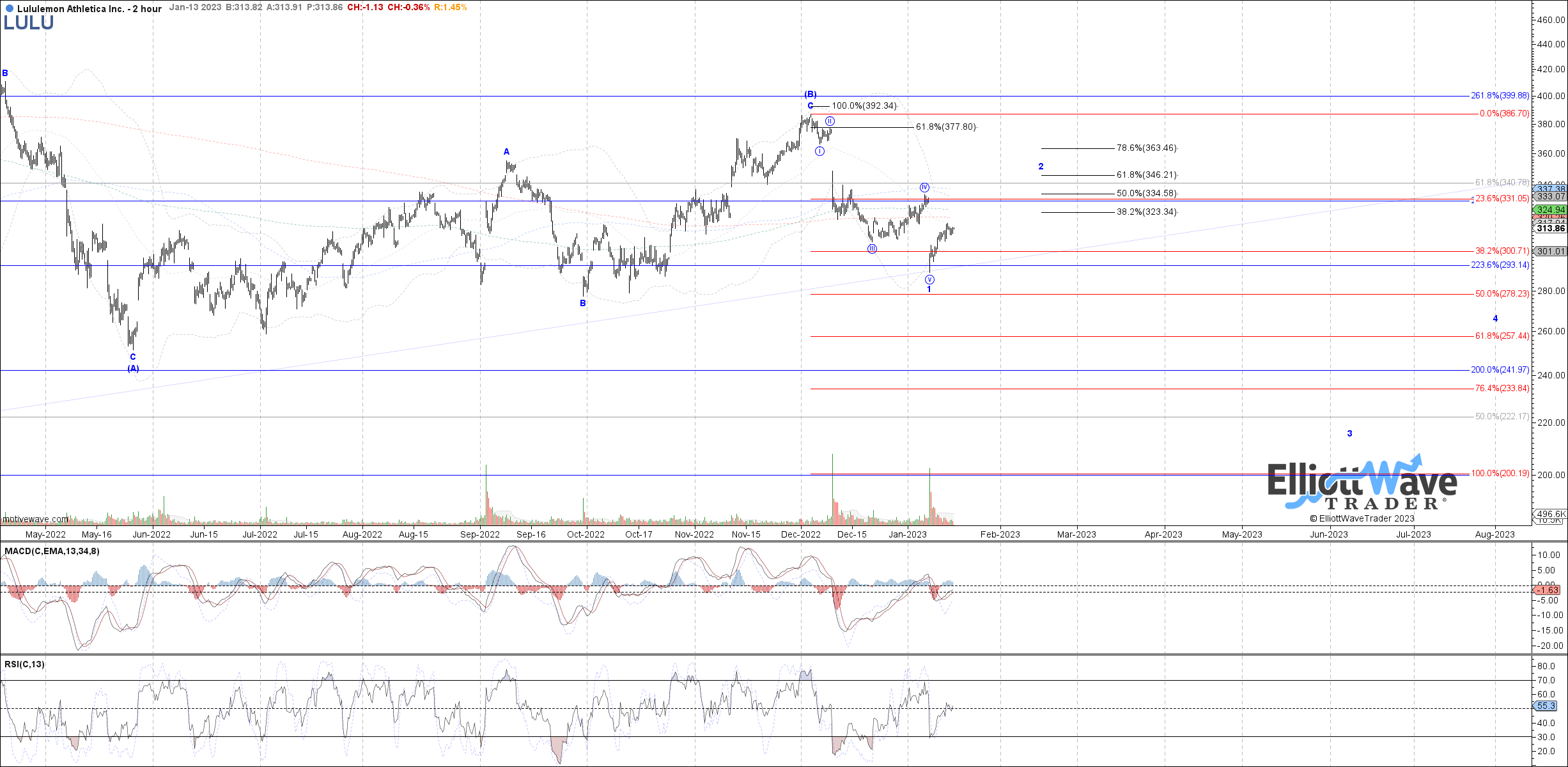Click projected wave '3' label
Image resolution: width=1568 pixels, height=767 pixels.
(x=1349, y=434)
